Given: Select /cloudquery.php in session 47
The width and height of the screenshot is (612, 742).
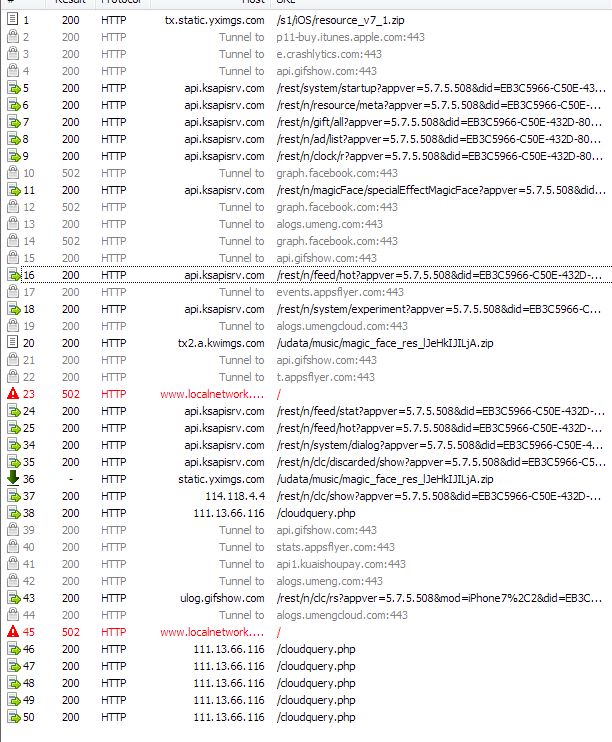Looking at the screenshot, I should pos(316,666).
